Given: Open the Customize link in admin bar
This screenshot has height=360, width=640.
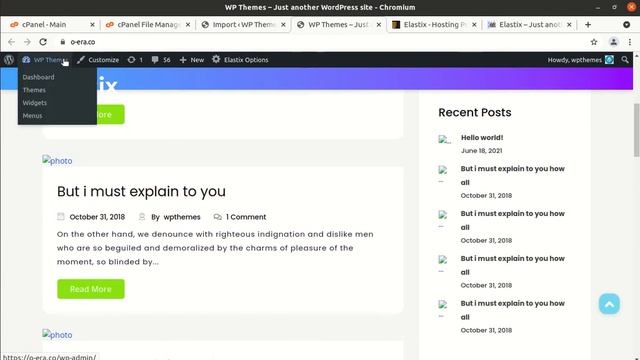Looking at the screenshot, I should click(98, 60).
